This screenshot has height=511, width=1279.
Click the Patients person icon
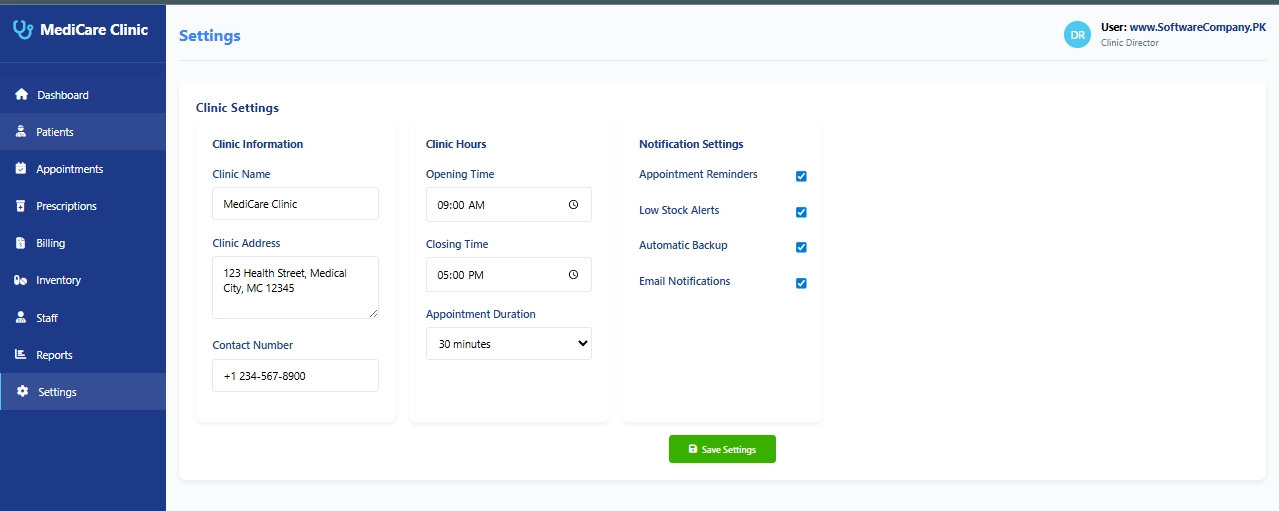[x=21, y=132]
